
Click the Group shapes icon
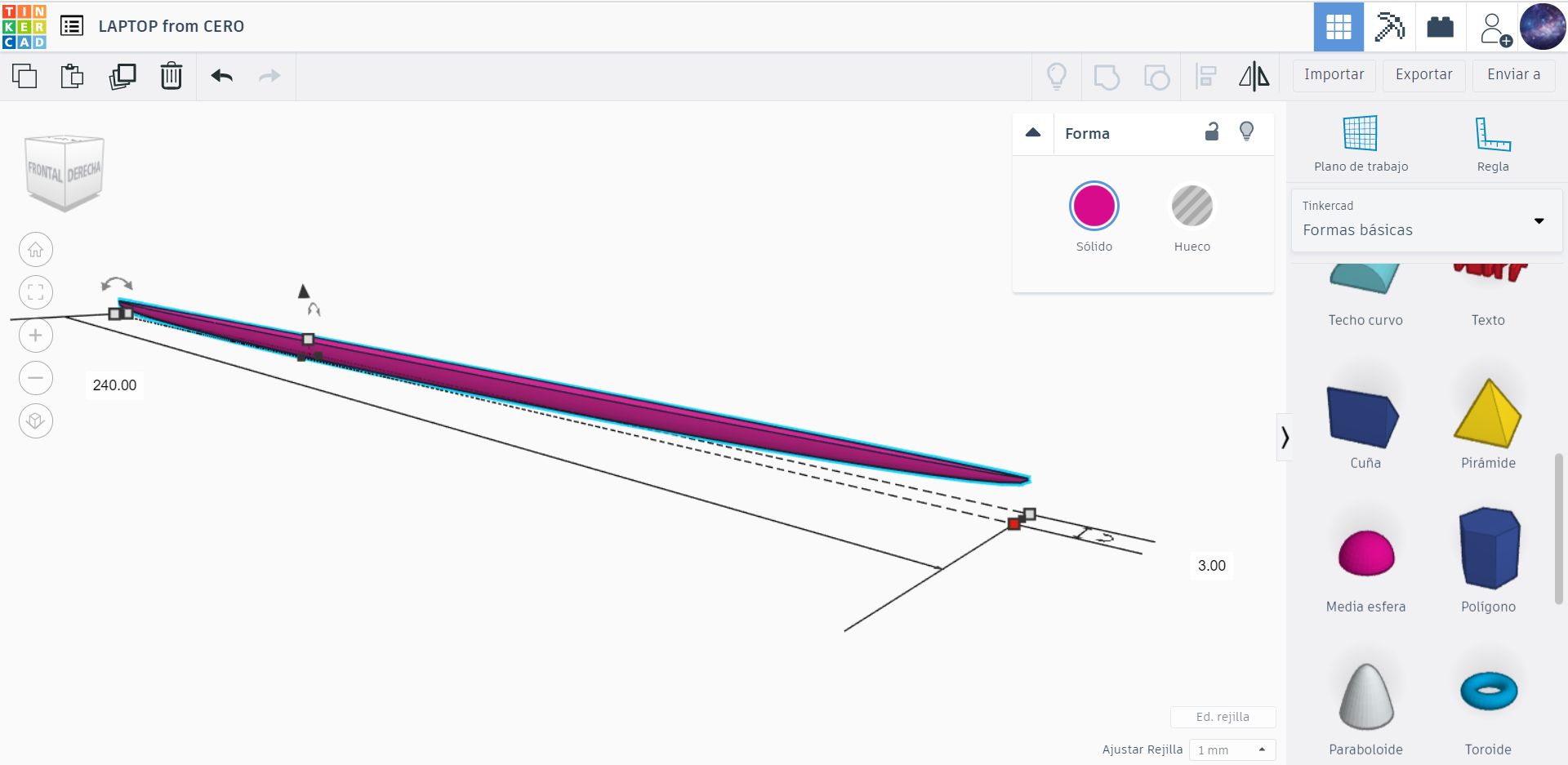(1106, 77)
